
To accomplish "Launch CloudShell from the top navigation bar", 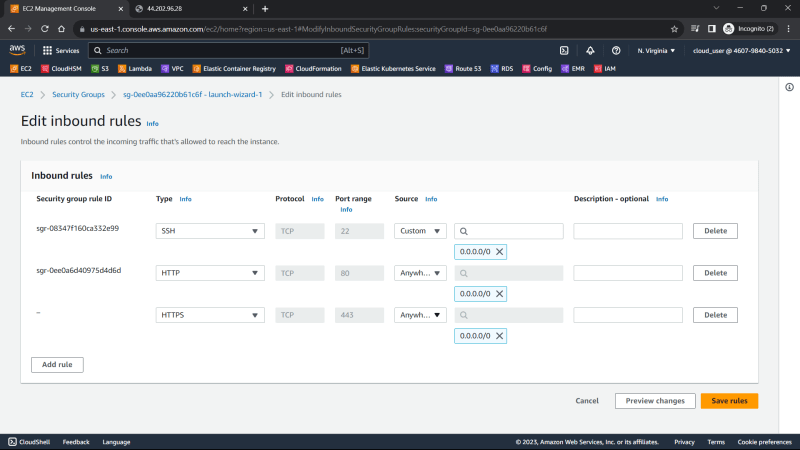I will coord(564,51).
